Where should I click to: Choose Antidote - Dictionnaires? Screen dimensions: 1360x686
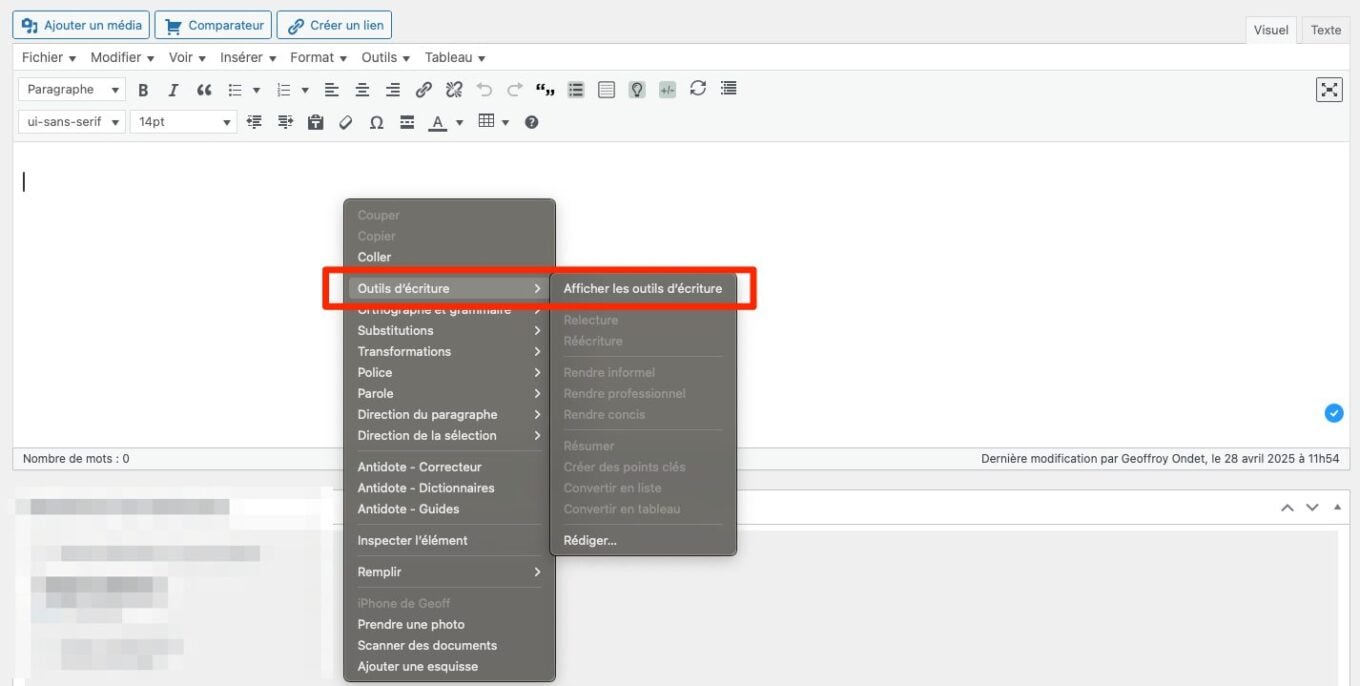pyautogui.click(x=449, y=488)
